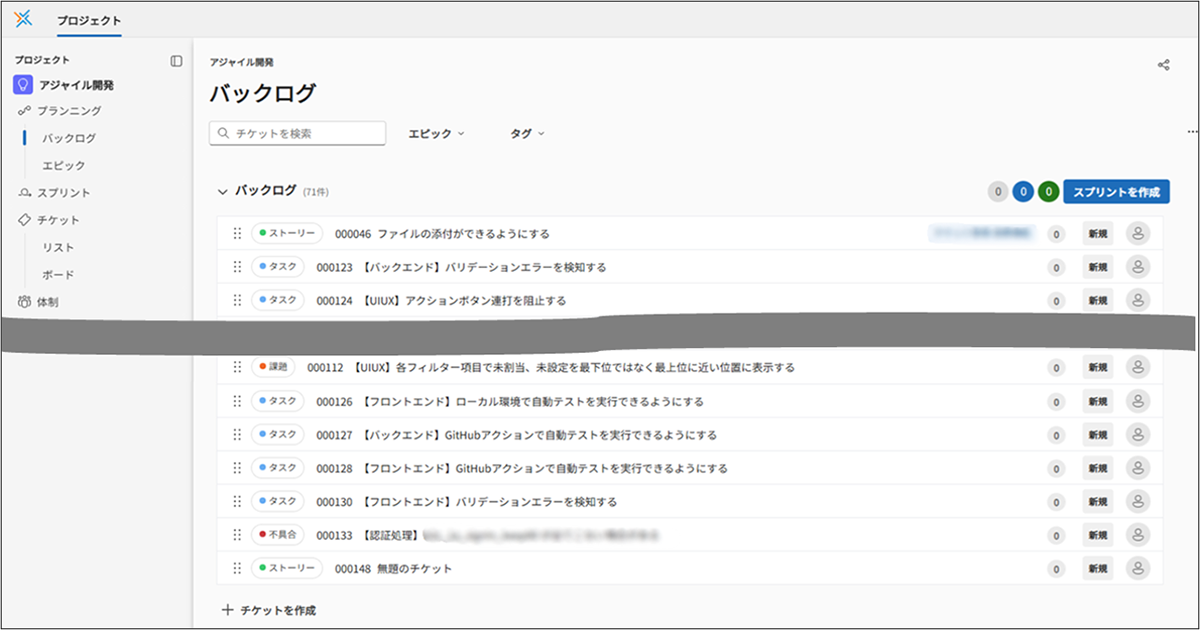Image resolution: width=1200 pixels, height=630 pixels.
Task: Open ボード view in the sidebar
Action: (58, 275)
